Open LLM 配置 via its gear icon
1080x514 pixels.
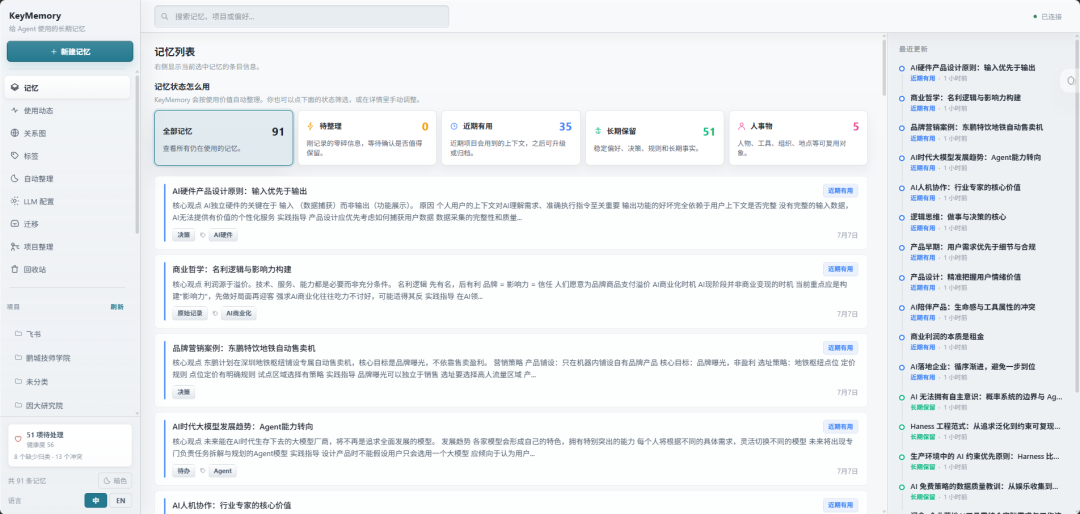click(x=15, y=201)
